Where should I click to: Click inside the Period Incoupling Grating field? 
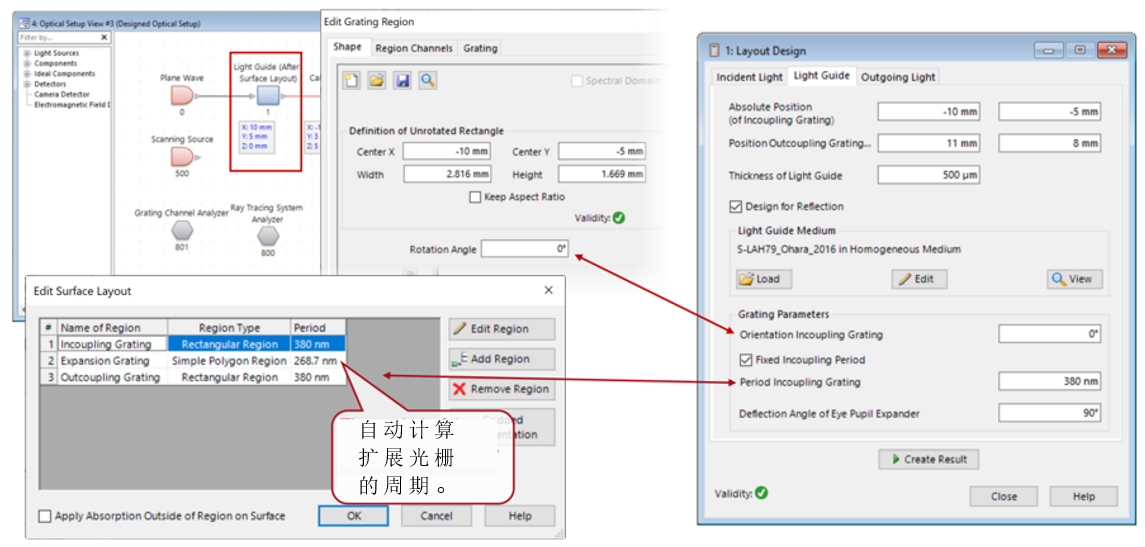point(1050,382)
